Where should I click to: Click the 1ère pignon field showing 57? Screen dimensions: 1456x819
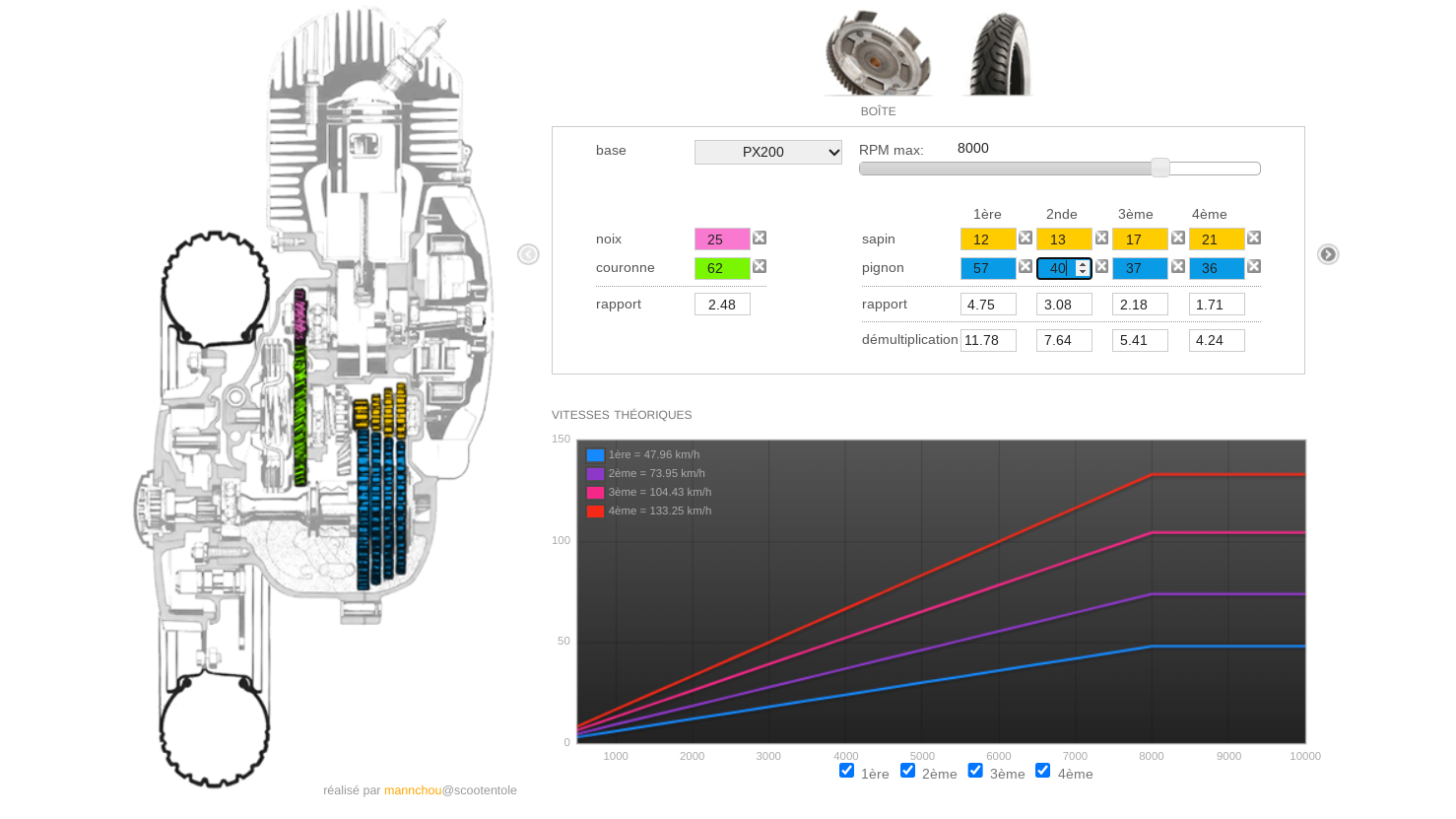point(988,268)
